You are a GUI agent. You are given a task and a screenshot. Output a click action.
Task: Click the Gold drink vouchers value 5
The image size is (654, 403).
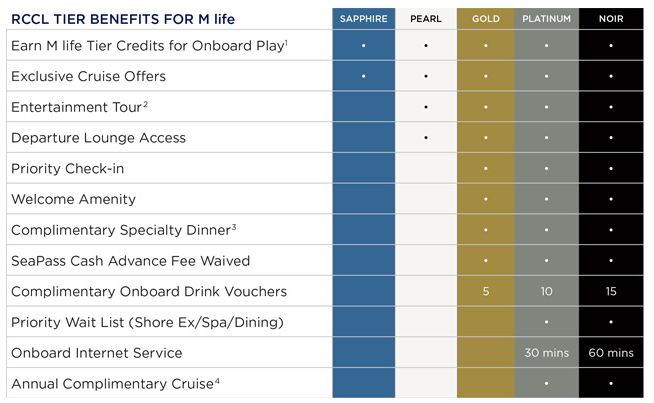486,291
